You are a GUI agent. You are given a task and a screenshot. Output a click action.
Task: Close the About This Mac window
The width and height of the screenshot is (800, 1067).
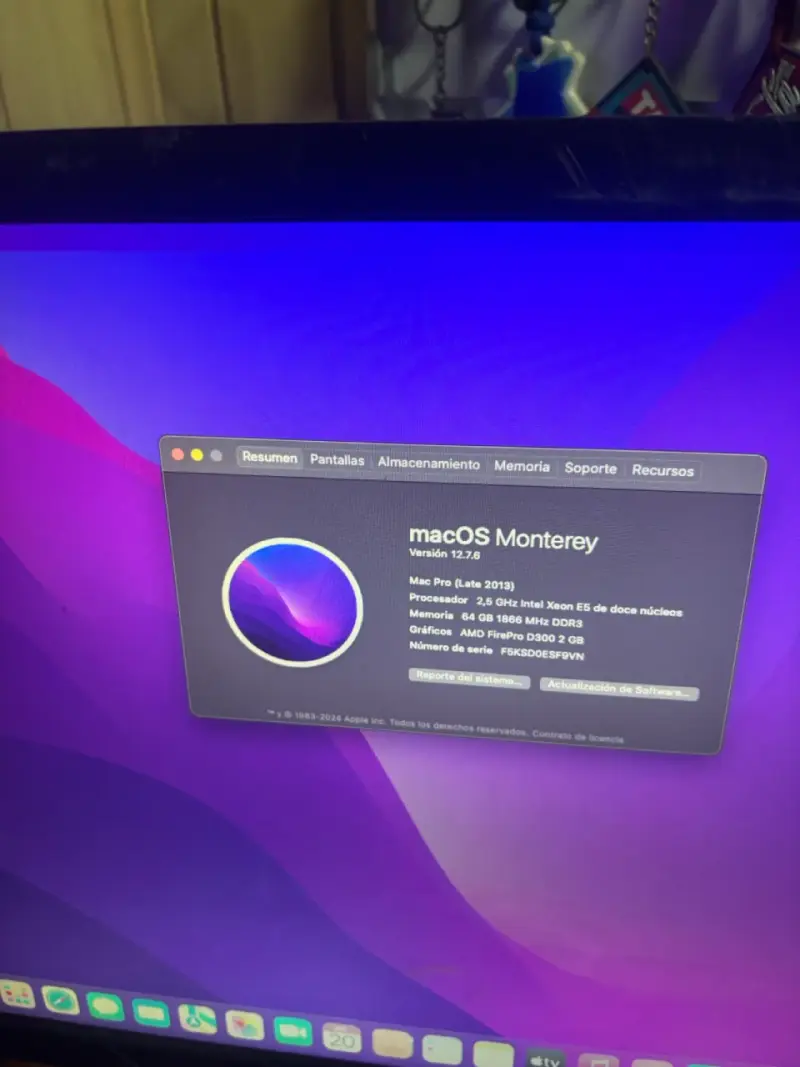pos(178,454)
